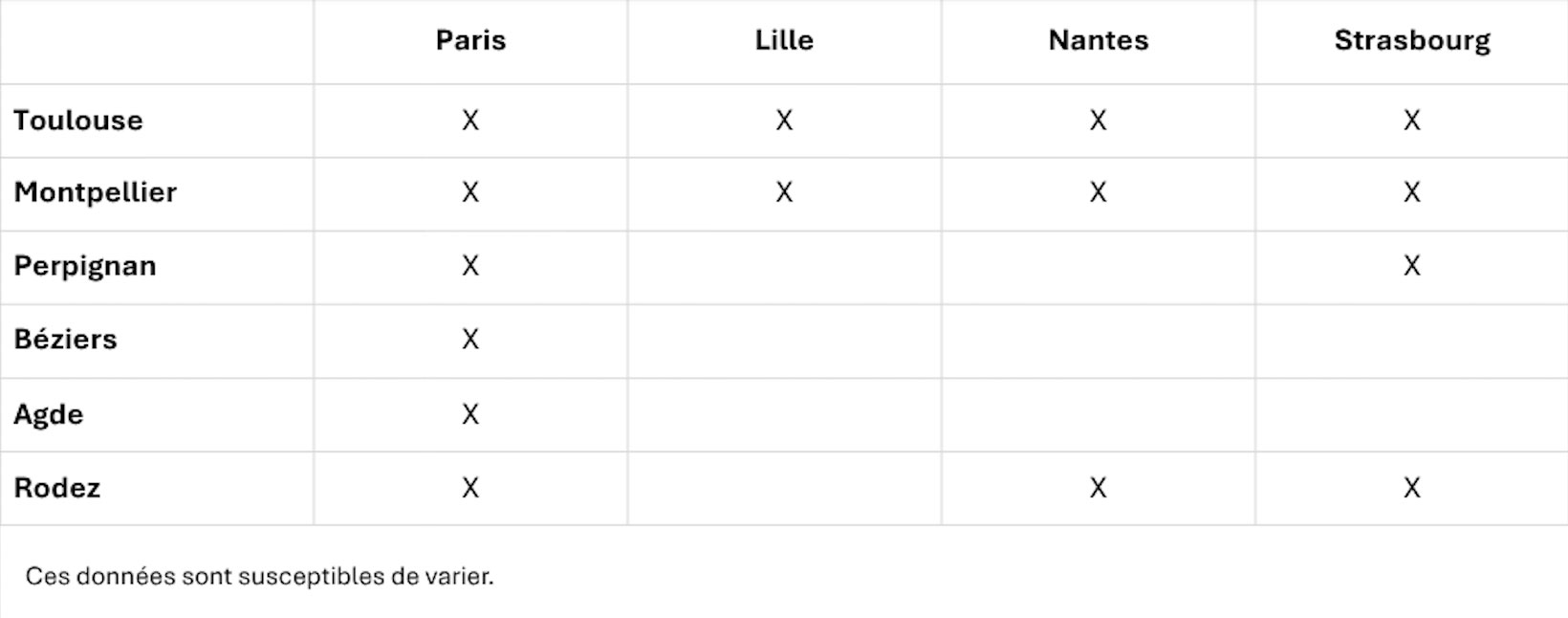Click the Paris column header
Viewport: 1568px width, 618px height.
pos(470,40)
